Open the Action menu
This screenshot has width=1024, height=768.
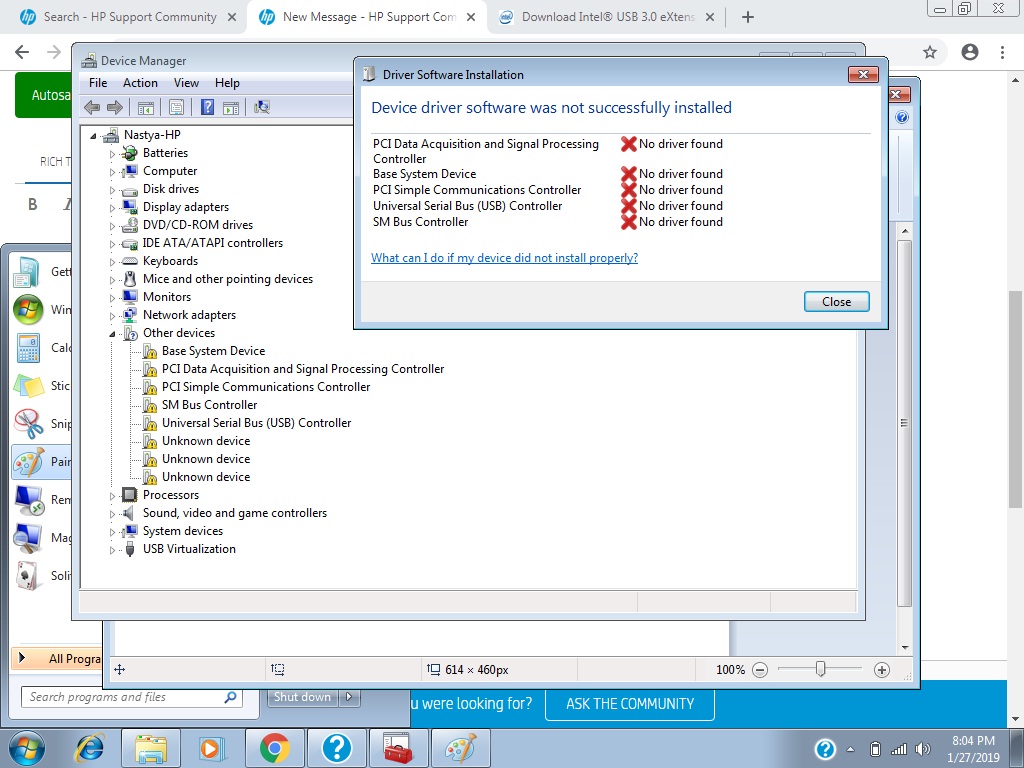140,83
